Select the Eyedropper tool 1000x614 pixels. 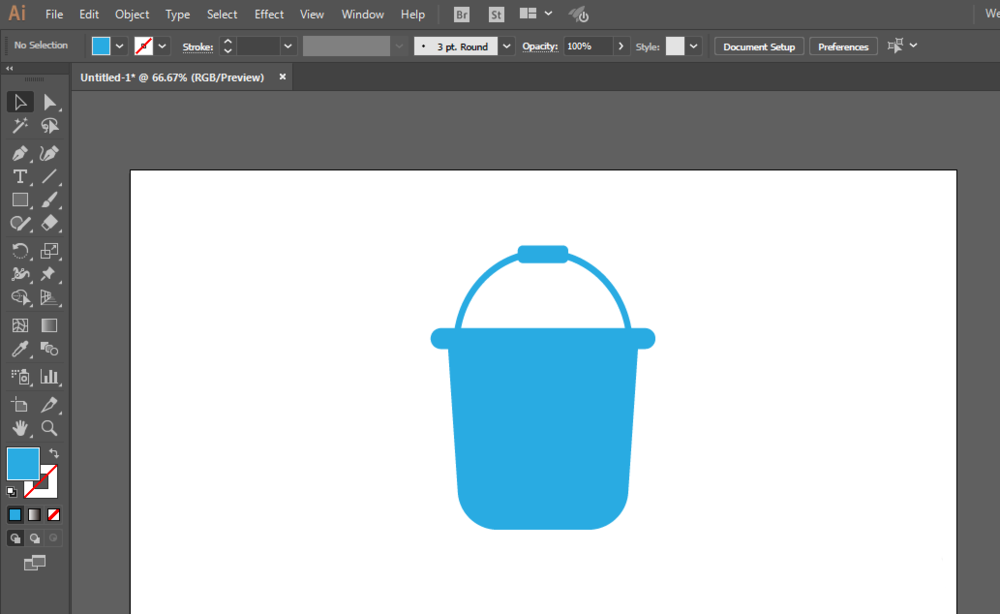click(20, 349)
